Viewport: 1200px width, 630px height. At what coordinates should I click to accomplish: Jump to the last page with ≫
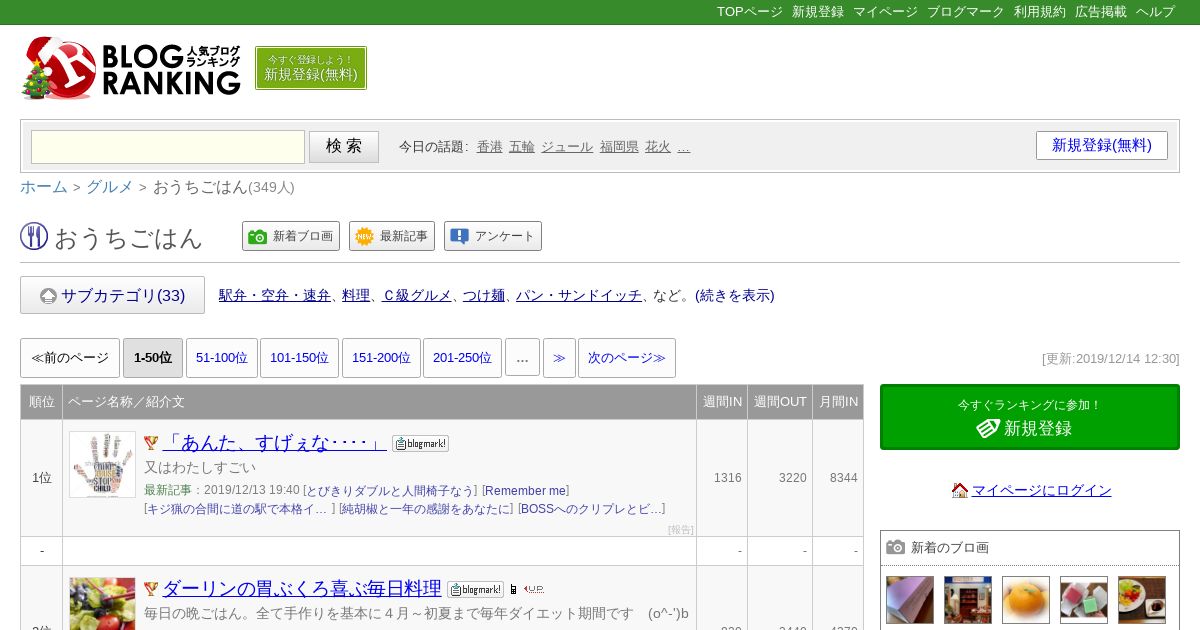[x=559, y=358]
